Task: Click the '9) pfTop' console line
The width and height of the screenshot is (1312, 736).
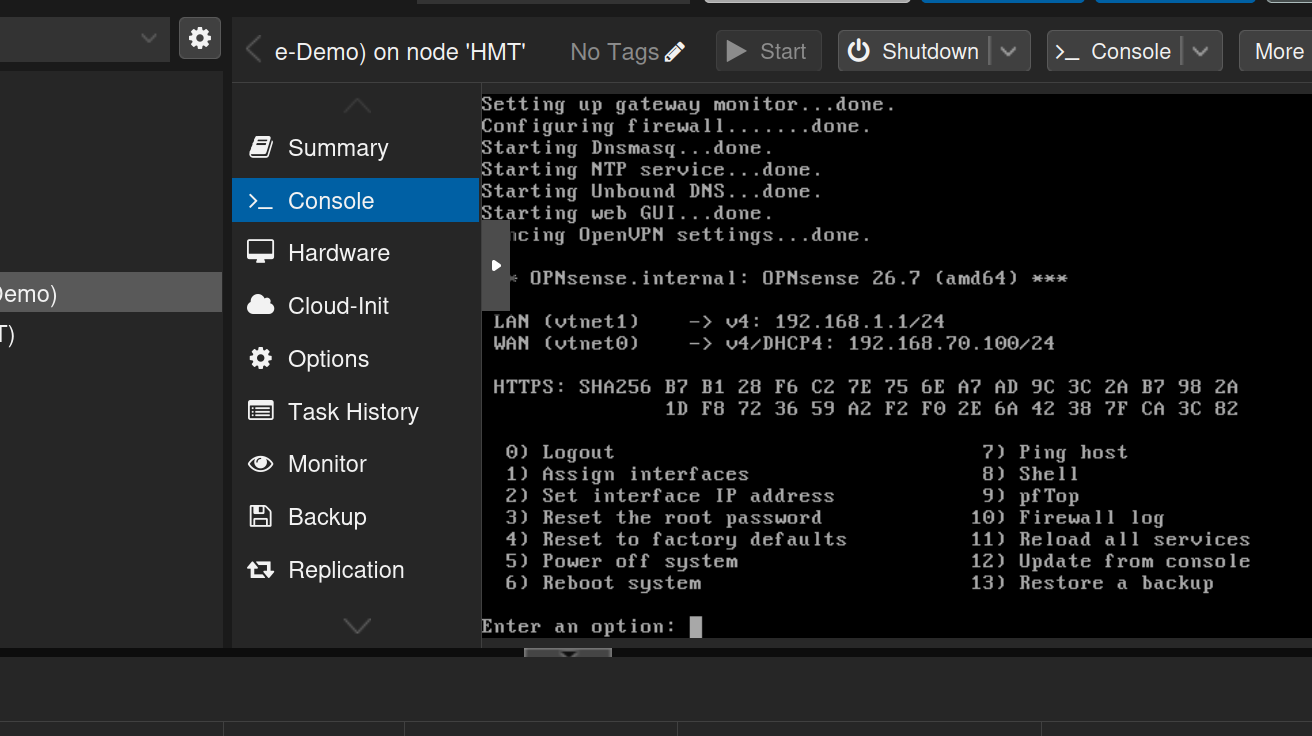Action: click(x=1030, y=496)
